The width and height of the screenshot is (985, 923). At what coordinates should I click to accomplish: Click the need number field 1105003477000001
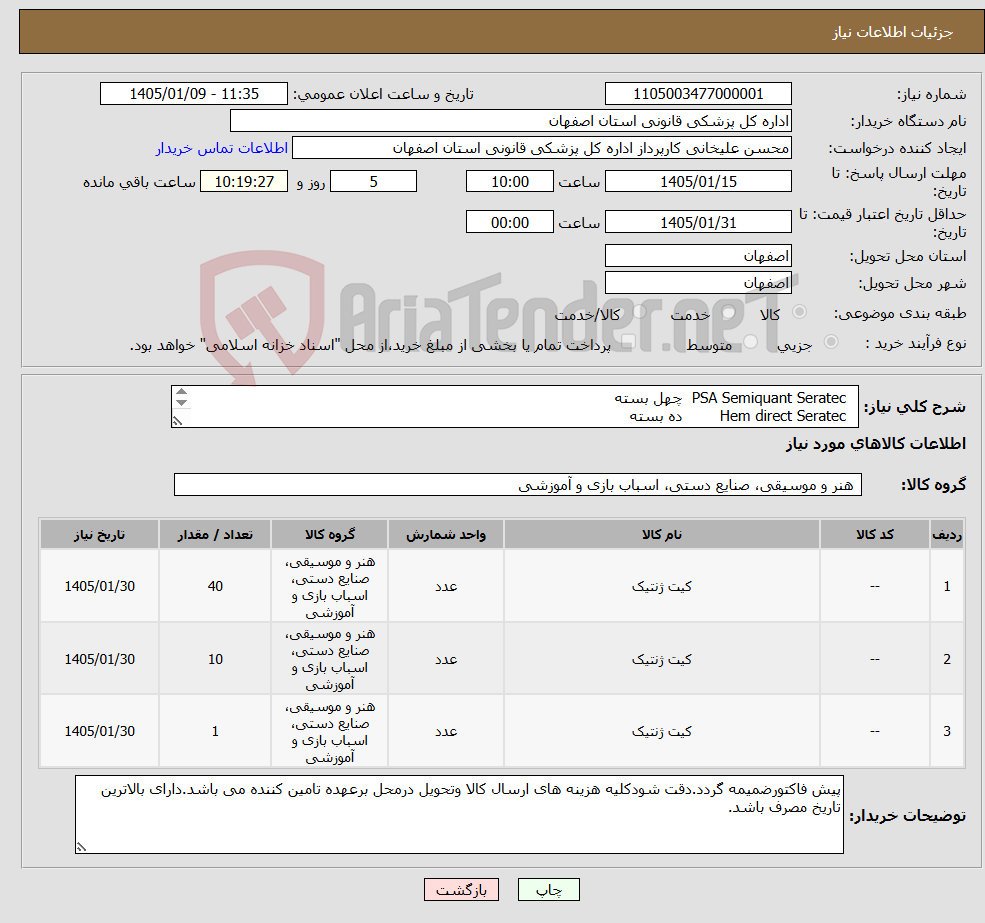[x=698, y=94]
